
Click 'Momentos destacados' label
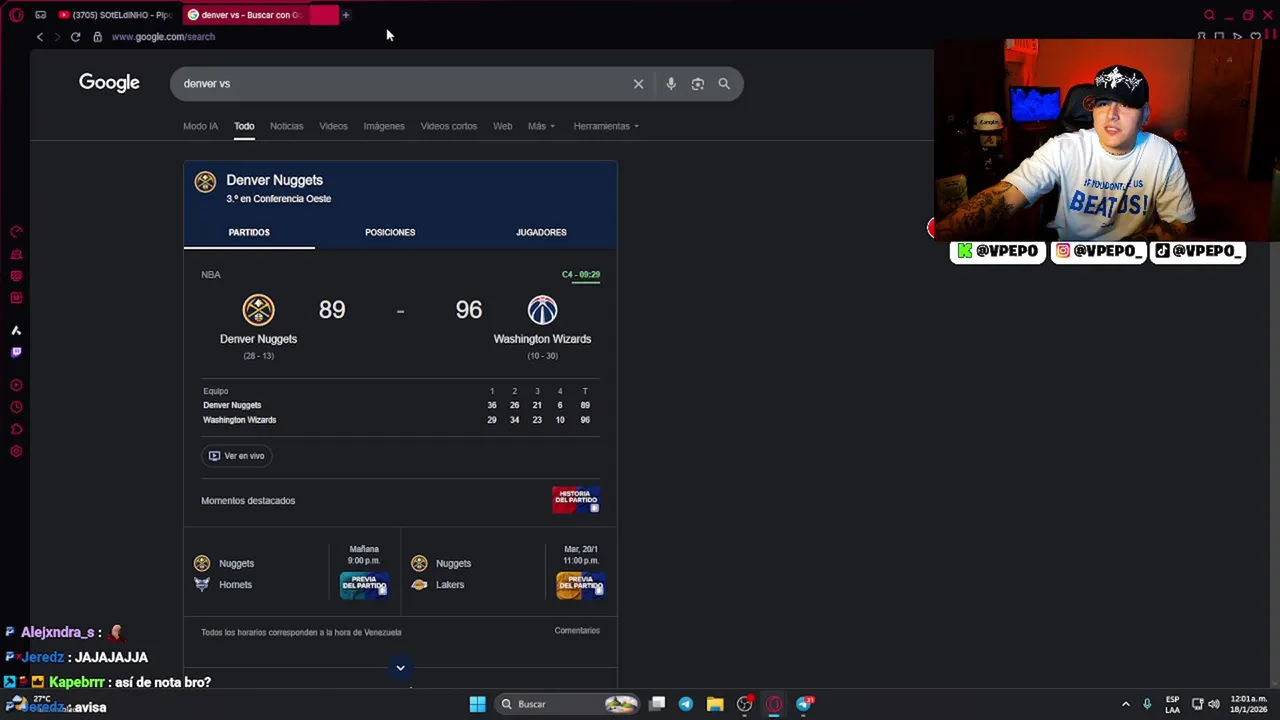coord(248,501)
